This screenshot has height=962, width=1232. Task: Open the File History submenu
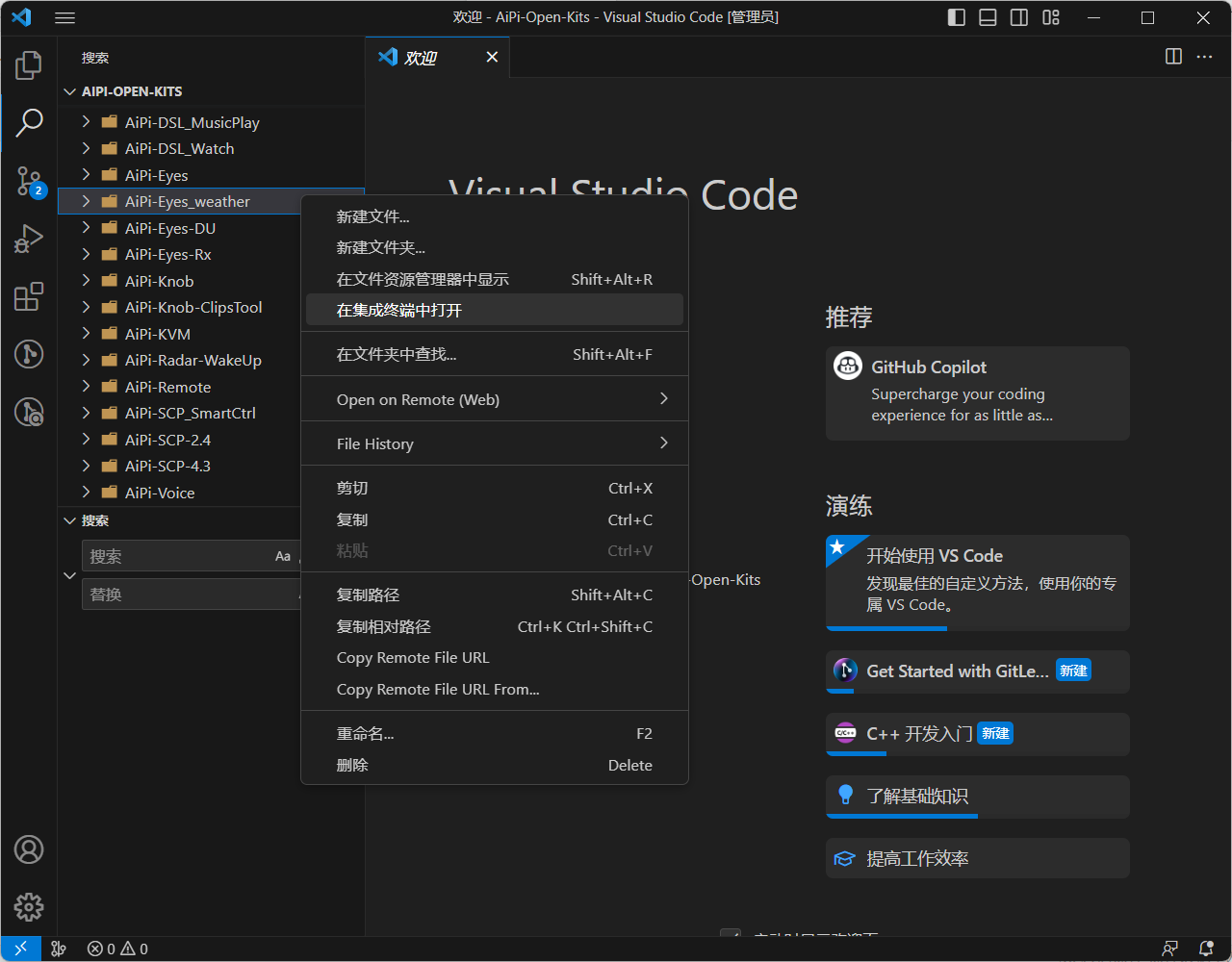pos(495,443)
